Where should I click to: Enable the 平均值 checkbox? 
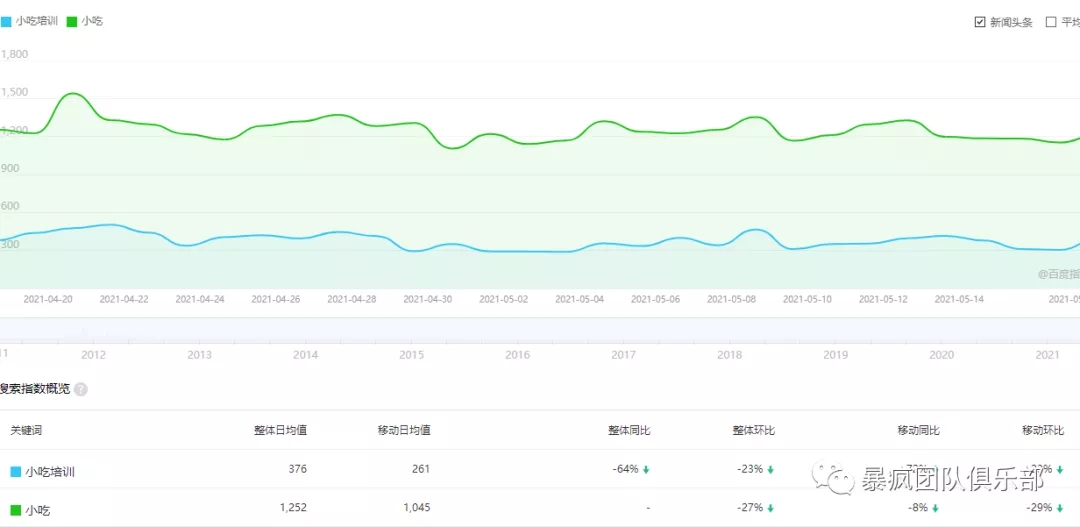pos(1051,22)
